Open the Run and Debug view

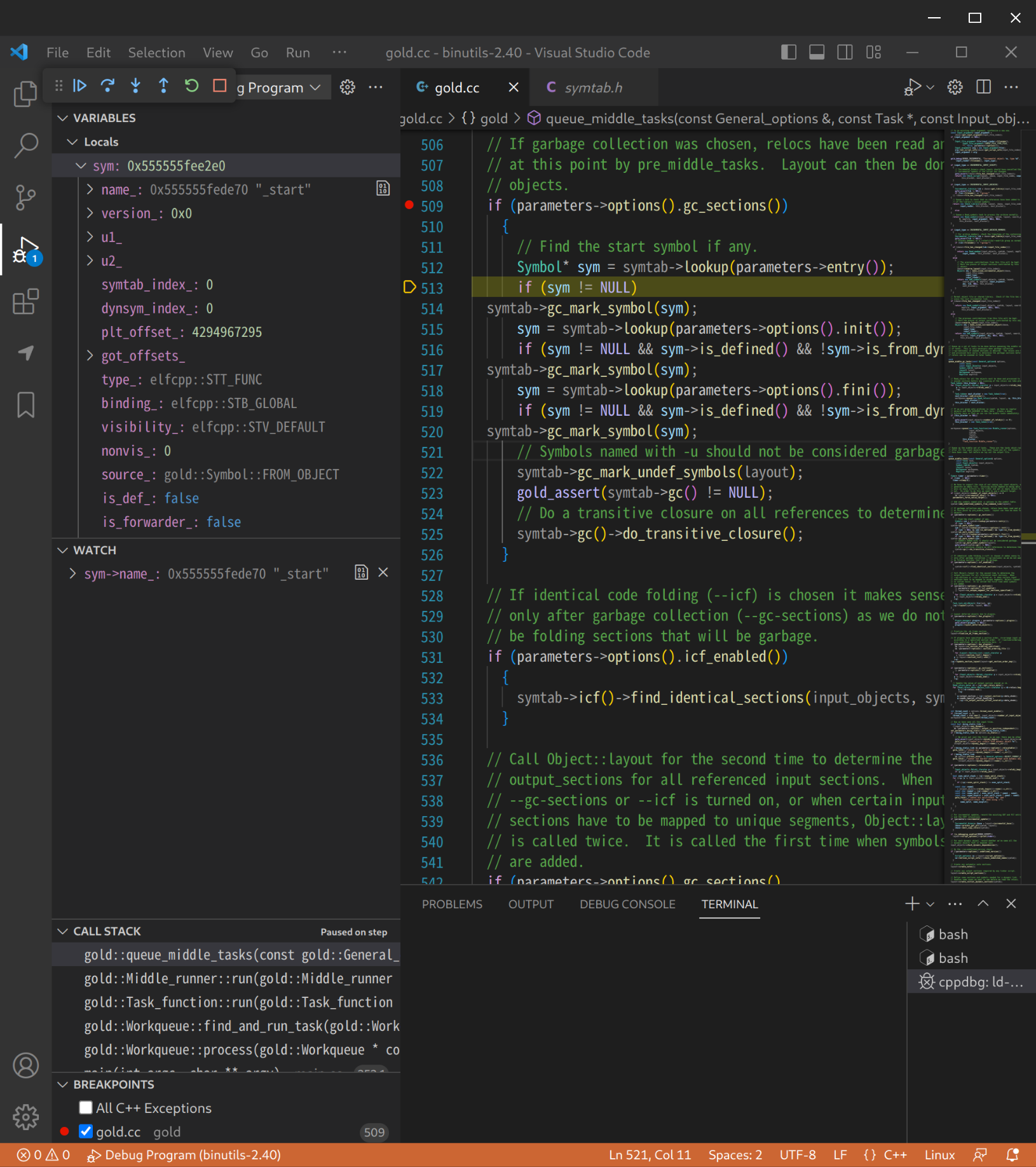click(25, 250)
